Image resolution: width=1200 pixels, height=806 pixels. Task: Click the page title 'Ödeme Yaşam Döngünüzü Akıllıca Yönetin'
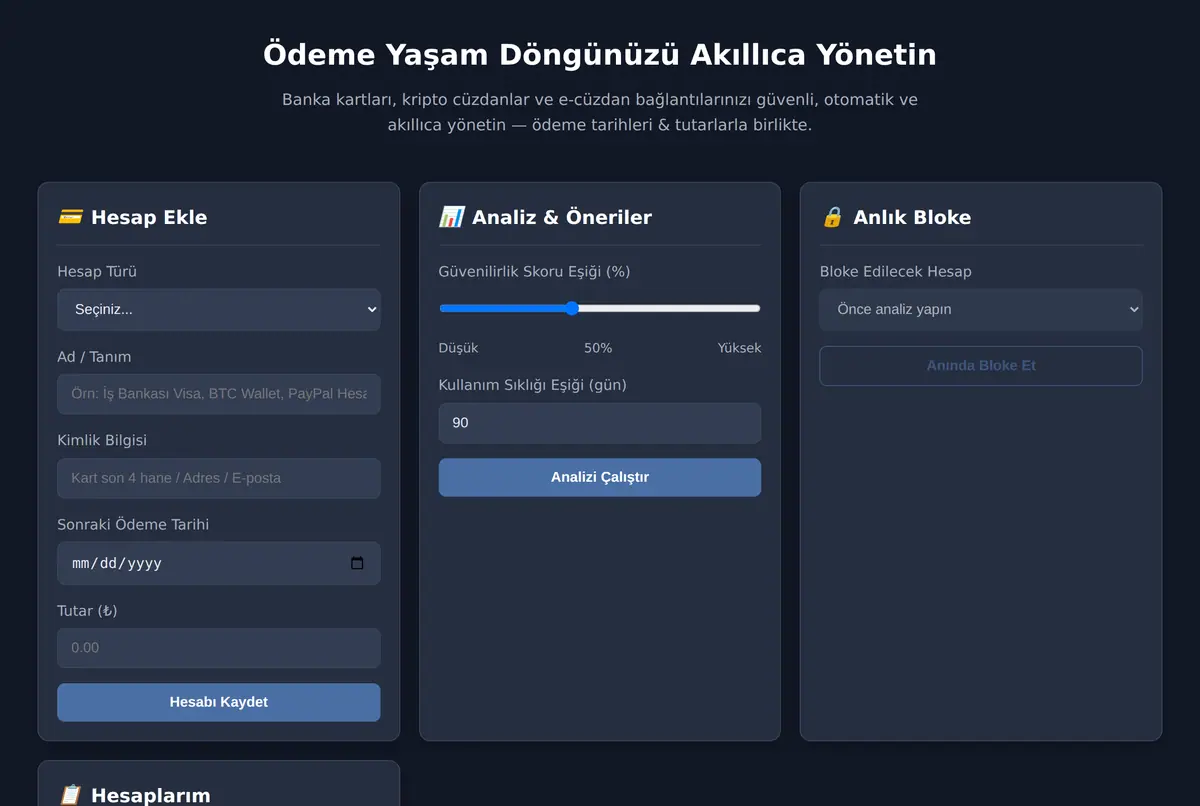tap(600, 54)
